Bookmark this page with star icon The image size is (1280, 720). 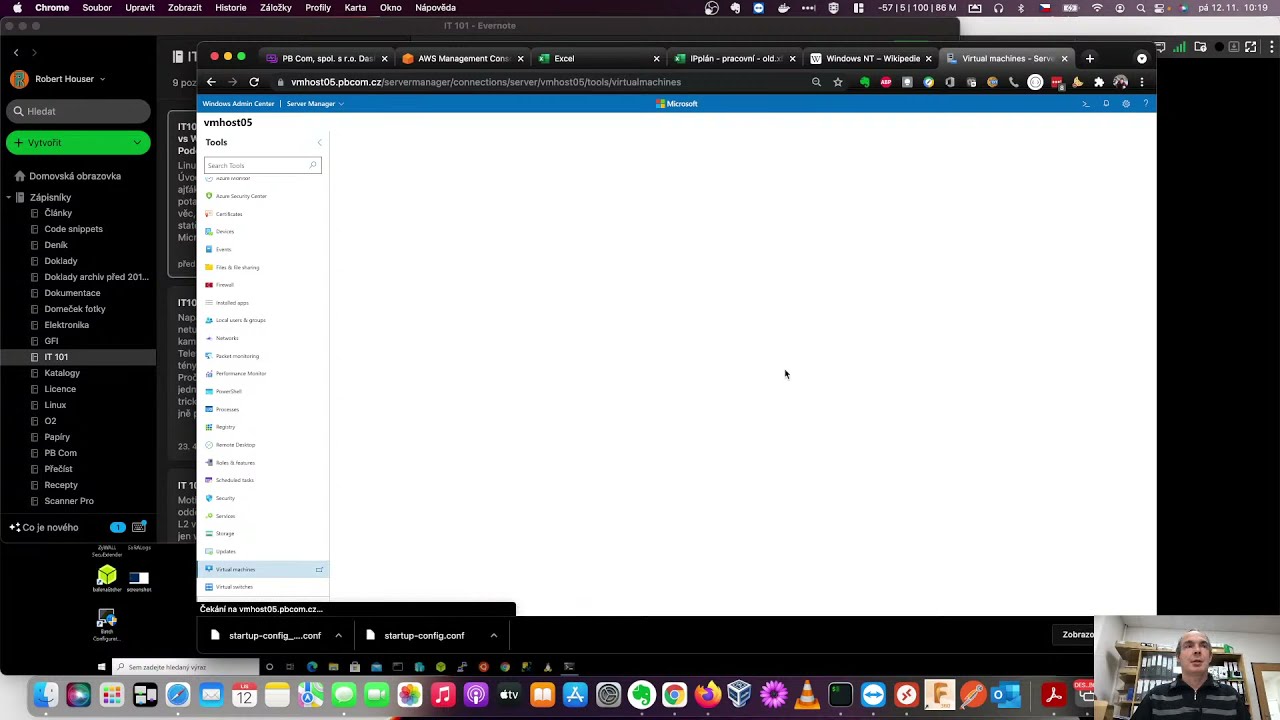pyautogui.click(x=838, y=82)
